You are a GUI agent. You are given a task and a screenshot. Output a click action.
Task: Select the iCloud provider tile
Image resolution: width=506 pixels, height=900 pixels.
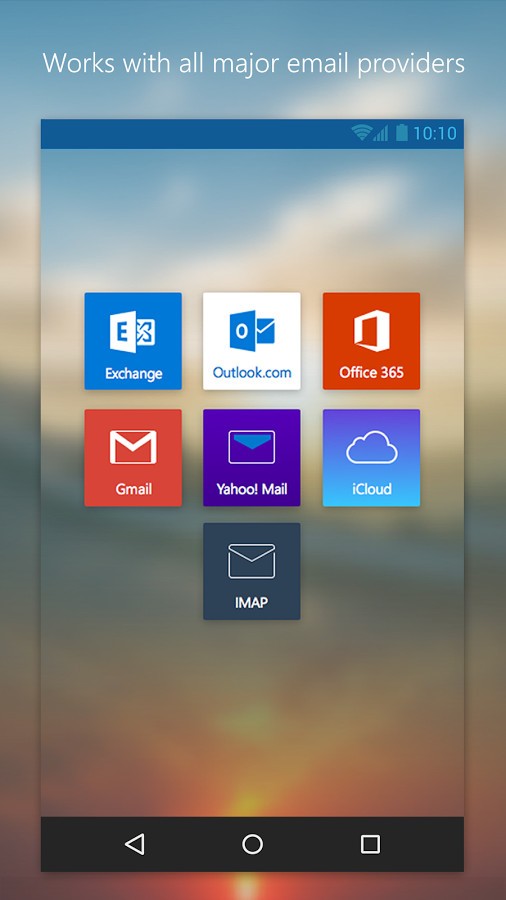pos(371,457)
